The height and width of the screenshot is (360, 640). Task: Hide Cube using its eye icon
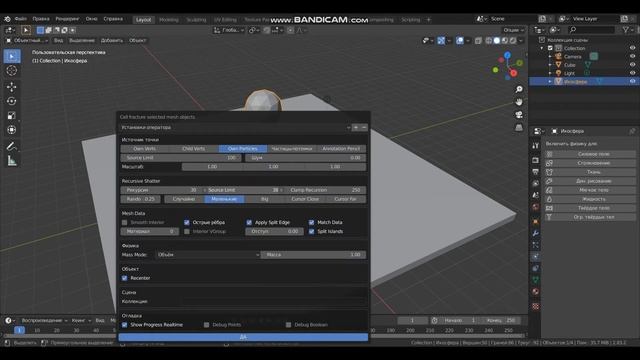[x=632, y=64]
